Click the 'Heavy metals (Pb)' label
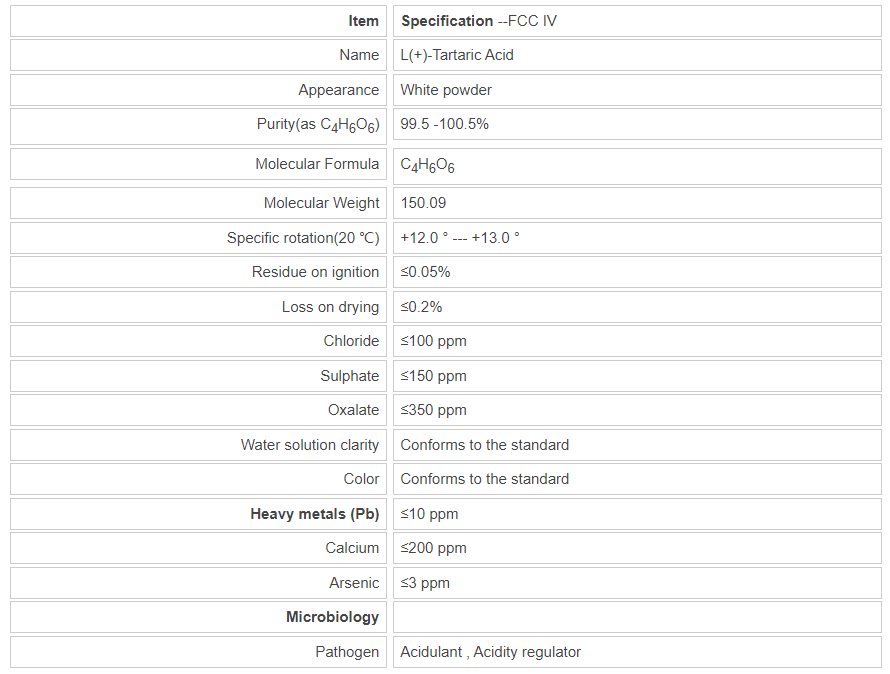Image resolution: width=890 pixels, height=674 pixels. point(314,514)
